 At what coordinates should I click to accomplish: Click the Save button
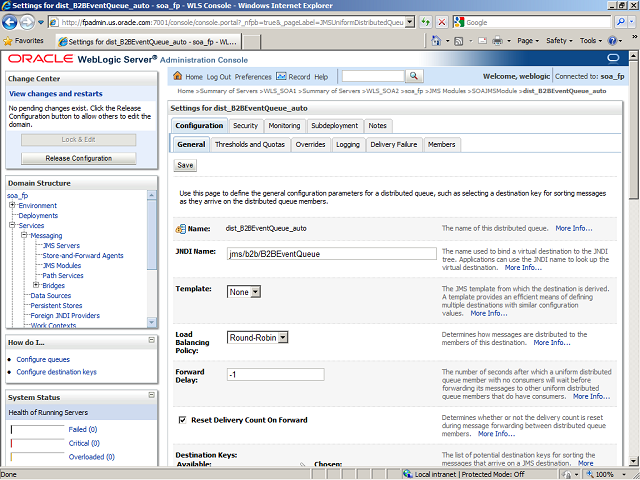(186, 165)
